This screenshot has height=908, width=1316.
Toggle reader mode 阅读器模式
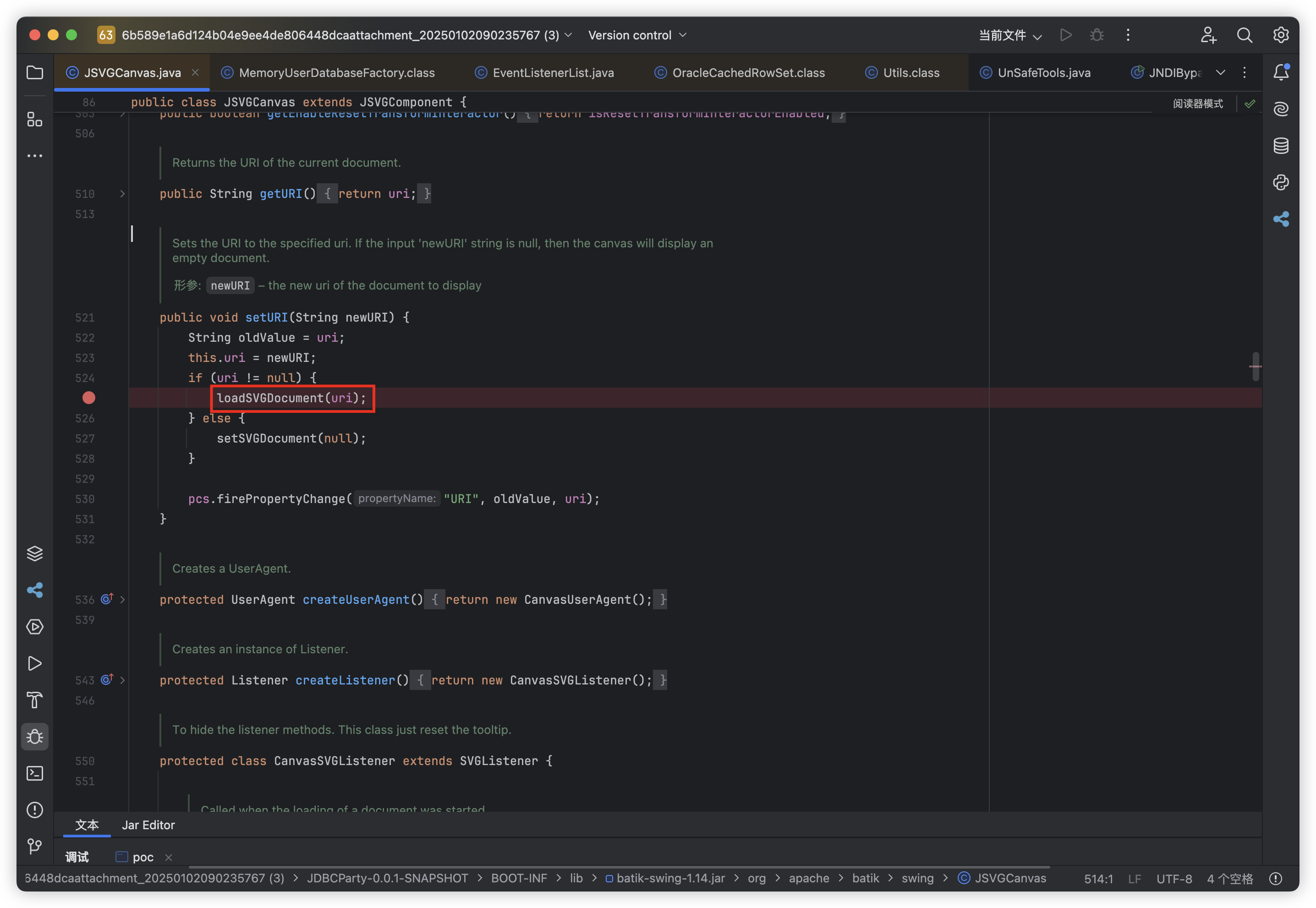pos(1198,104)
